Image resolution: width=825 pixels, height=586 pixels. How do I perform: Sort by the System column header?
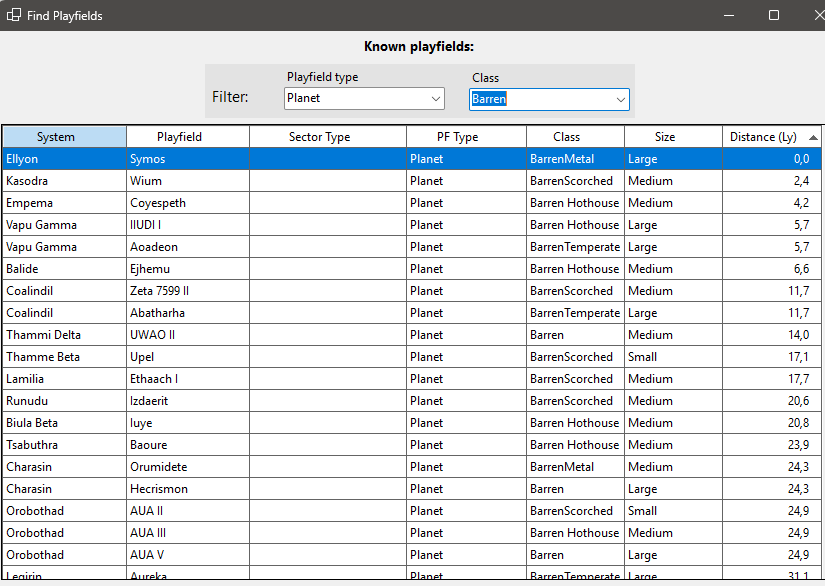point(64,137)
